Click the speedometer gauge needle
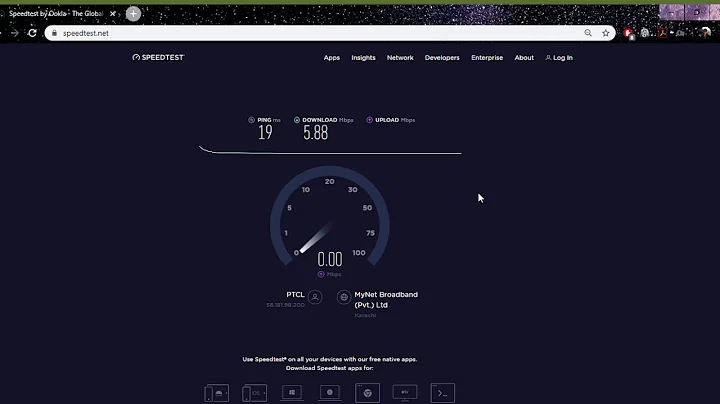 point(315,238)
